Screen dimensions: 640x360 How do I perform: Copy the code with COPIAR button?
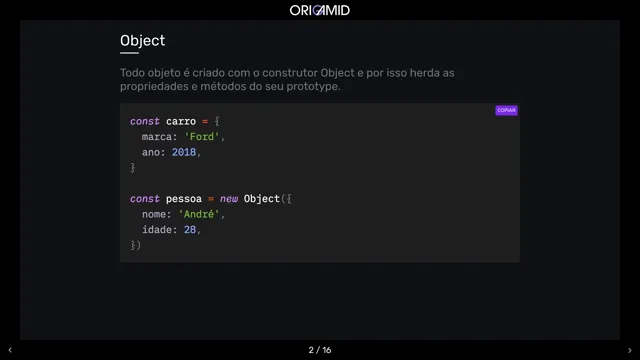[506, 110]
